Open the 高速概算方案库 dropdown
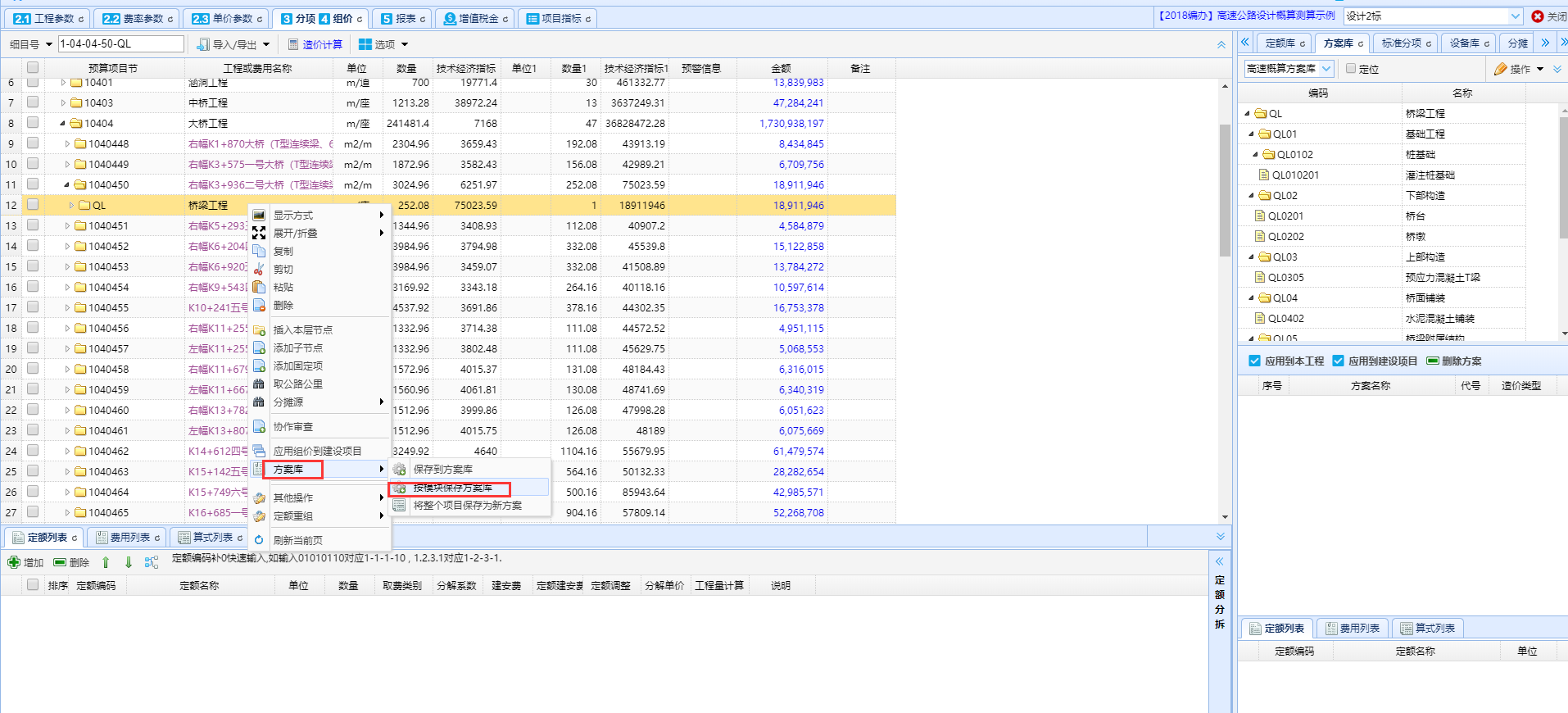 point(1326,69)
